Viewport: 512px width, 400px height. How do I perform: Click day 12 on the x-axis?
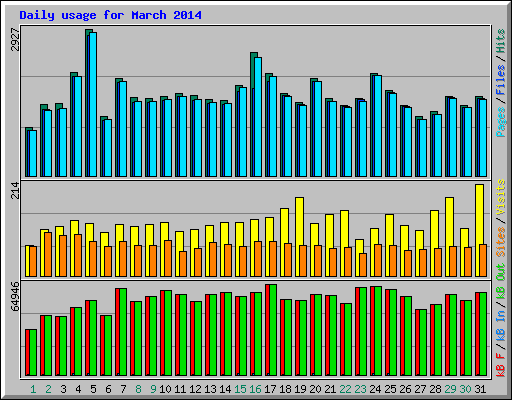point(195,389)
